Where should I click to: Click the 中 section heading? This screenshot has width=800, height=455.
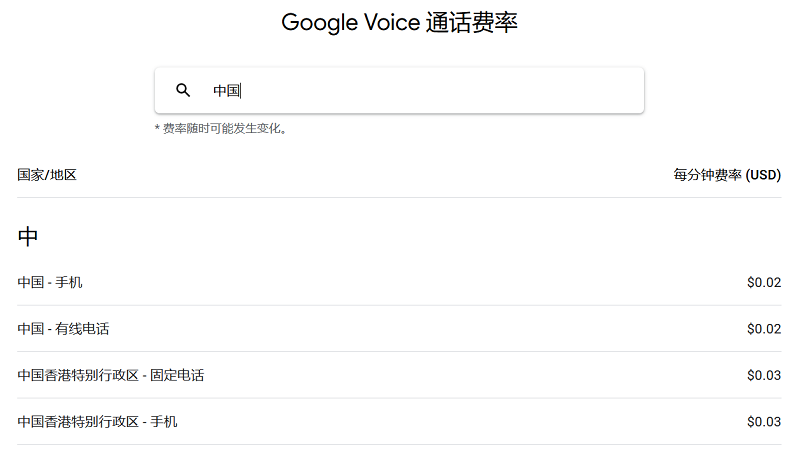pos(28,237)
